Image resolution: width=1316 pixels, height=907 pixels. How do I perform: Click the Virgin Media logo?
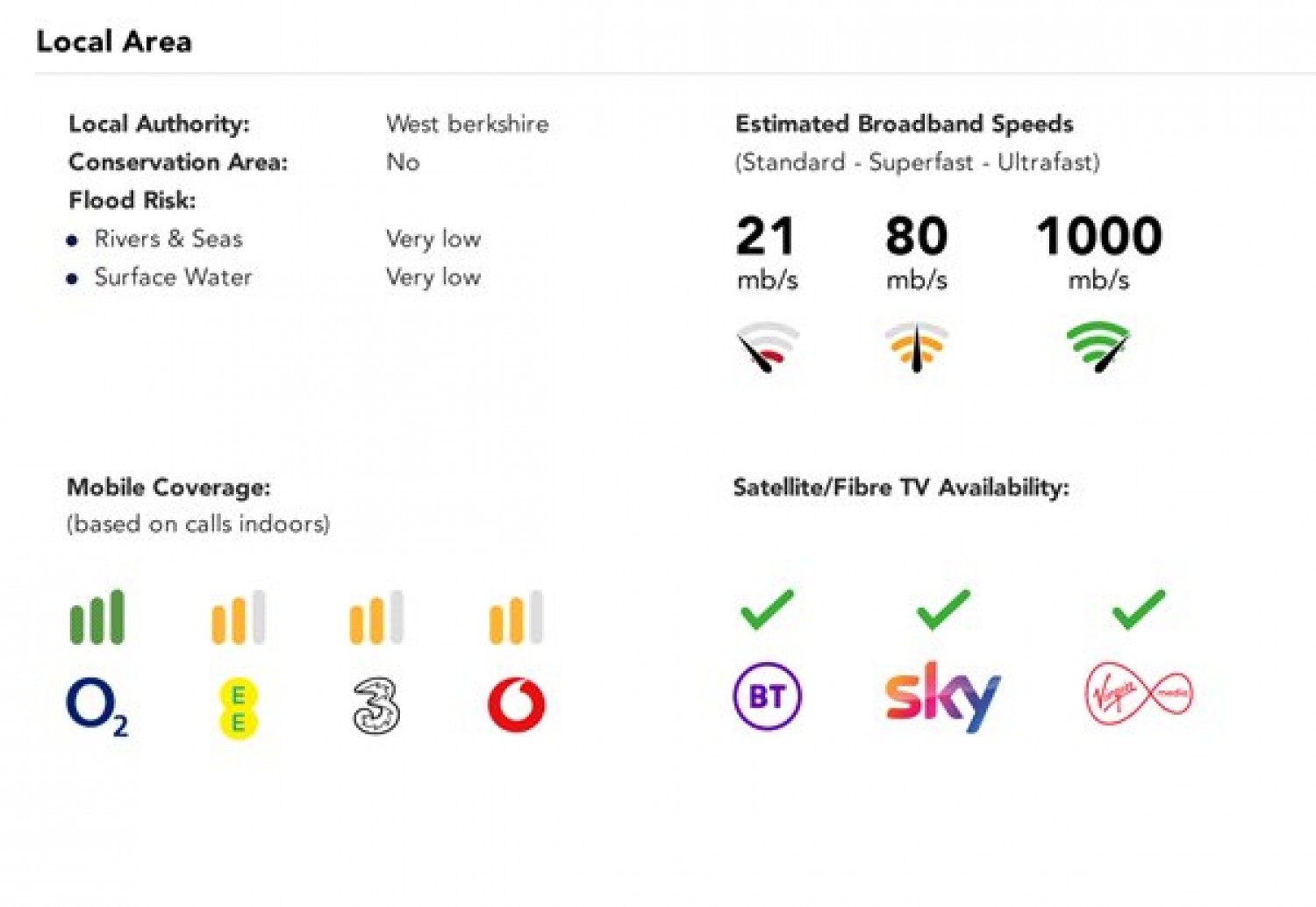[1138, 693]
